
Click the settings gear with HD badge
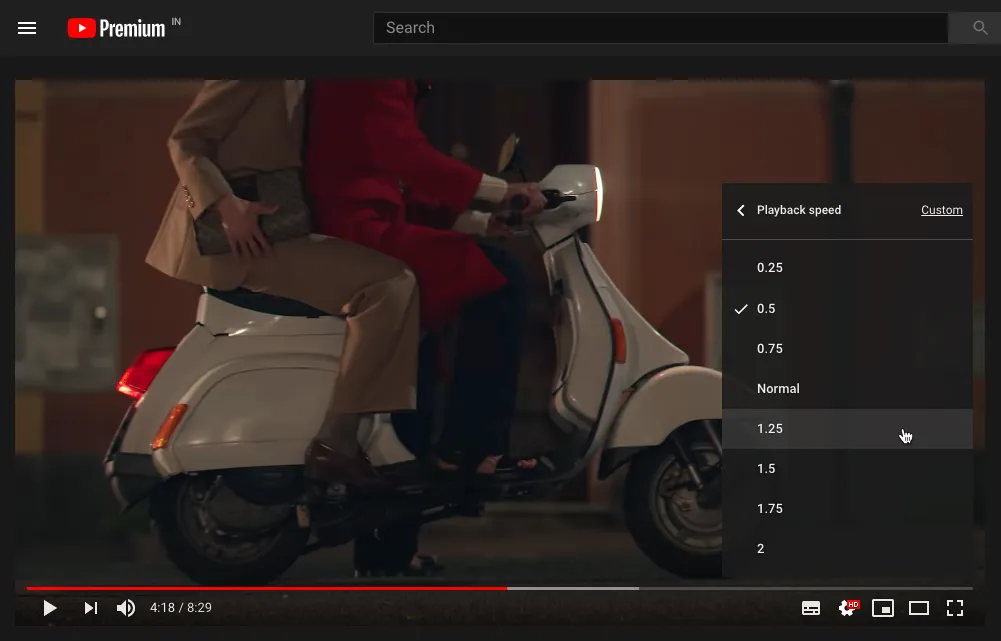[847, 607]
